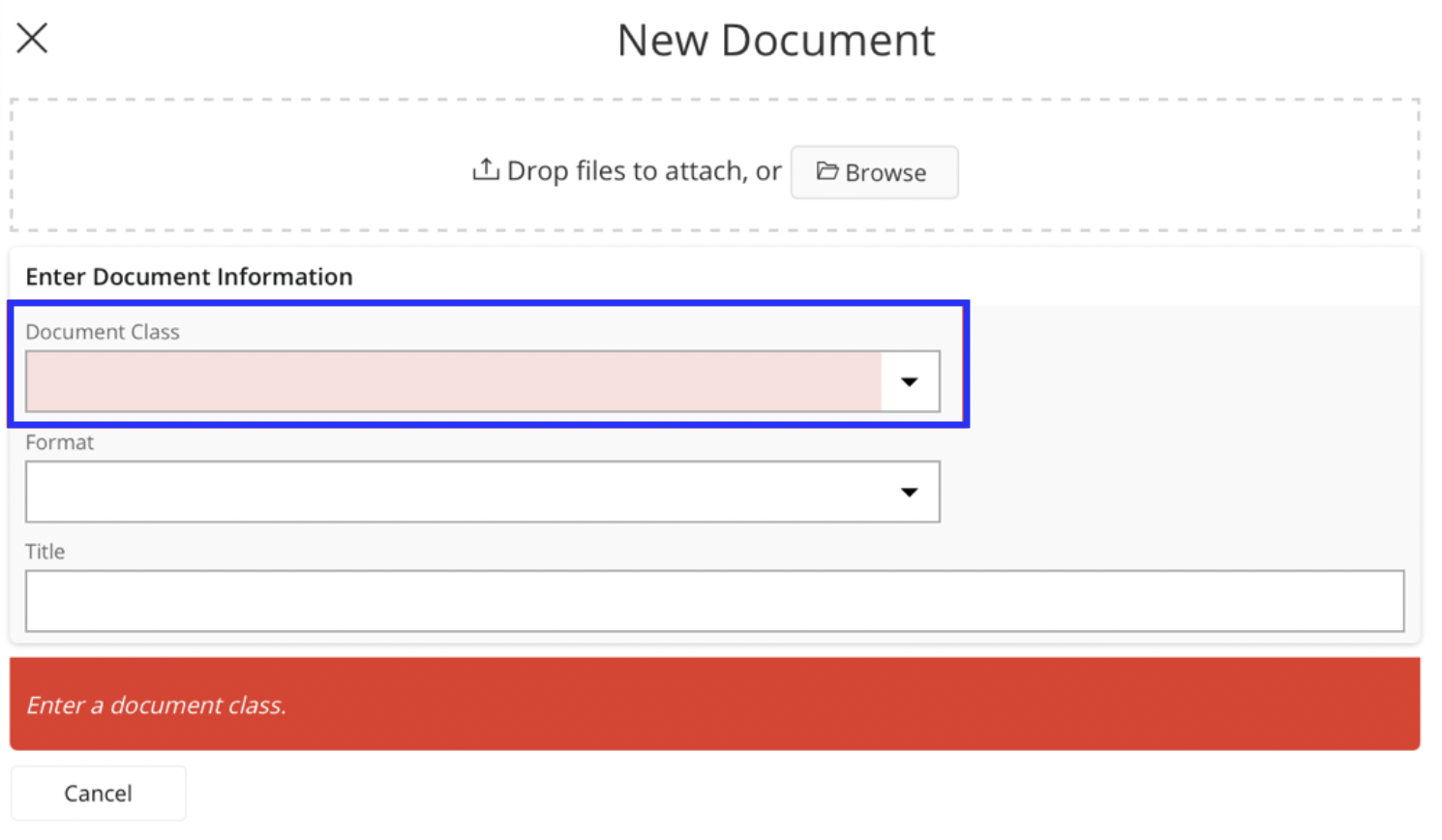
Task: Focus the pink Document Class field
Action: [x=453, y=381]
